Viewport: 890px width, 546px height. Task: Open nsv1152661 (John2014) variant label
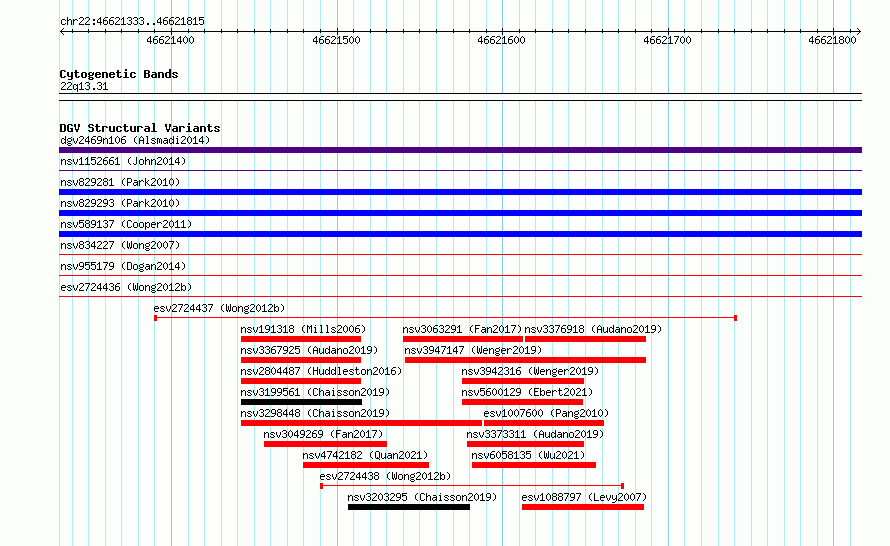[x=123, y=161]
